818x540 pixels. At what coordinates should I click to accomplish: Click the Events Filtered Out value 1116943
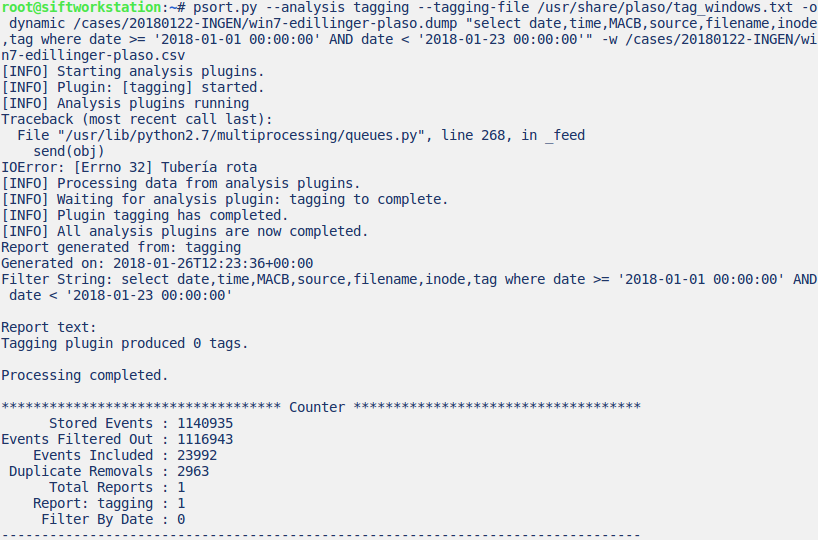tap(205, 439)
